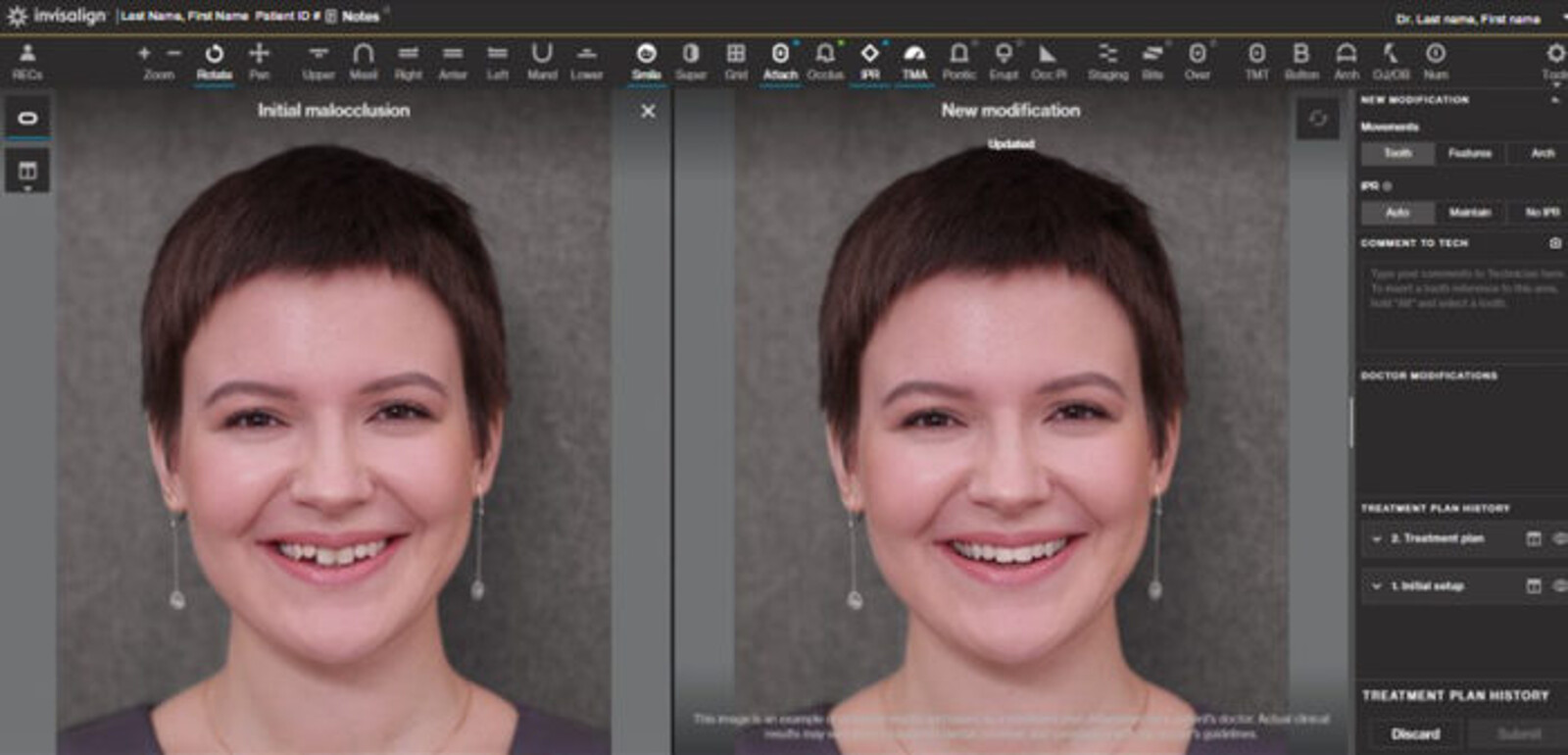Close the Initial malocclusion panel
Screen dimensions: 1568x755
pyautogui.click(x=648, y=112)
